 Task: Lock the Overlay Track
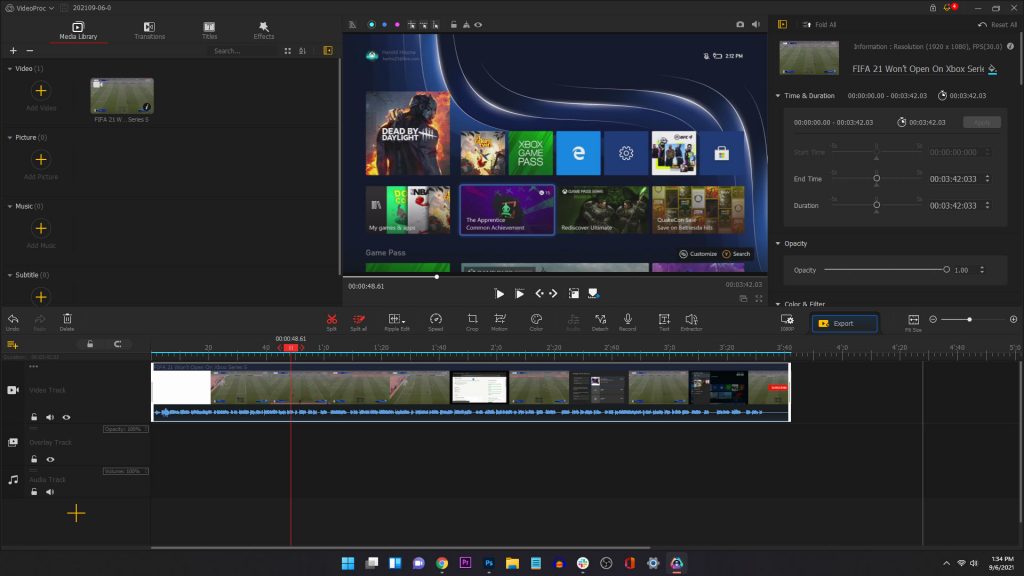34,459
